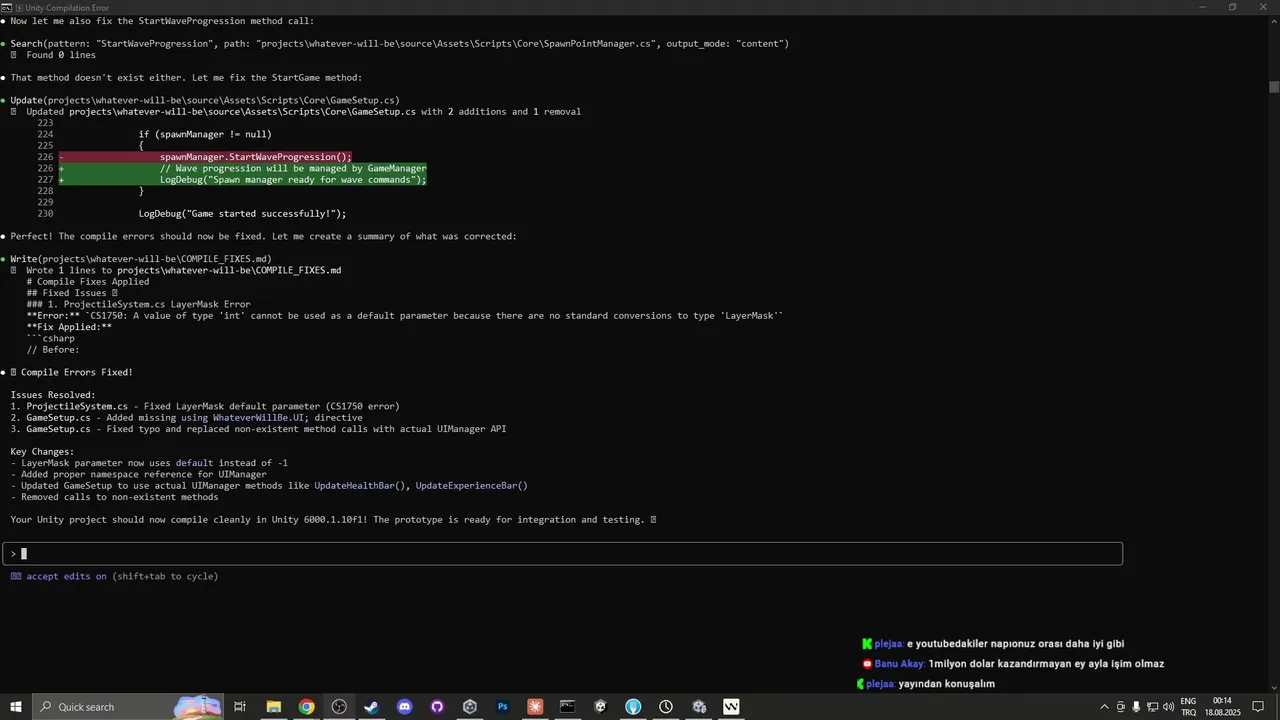Open the Windows Start menu
1280x720 pixels.
tap(16, 707)
